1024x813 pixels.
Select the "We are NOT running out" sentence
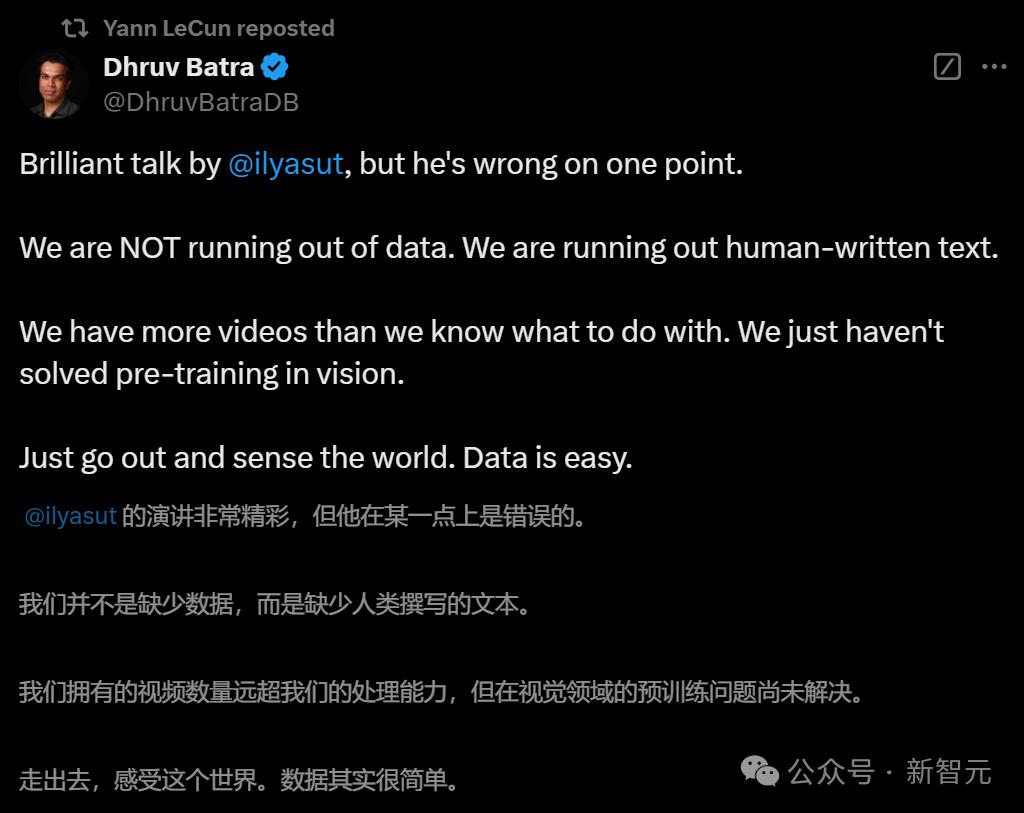[x=238, y=248]
